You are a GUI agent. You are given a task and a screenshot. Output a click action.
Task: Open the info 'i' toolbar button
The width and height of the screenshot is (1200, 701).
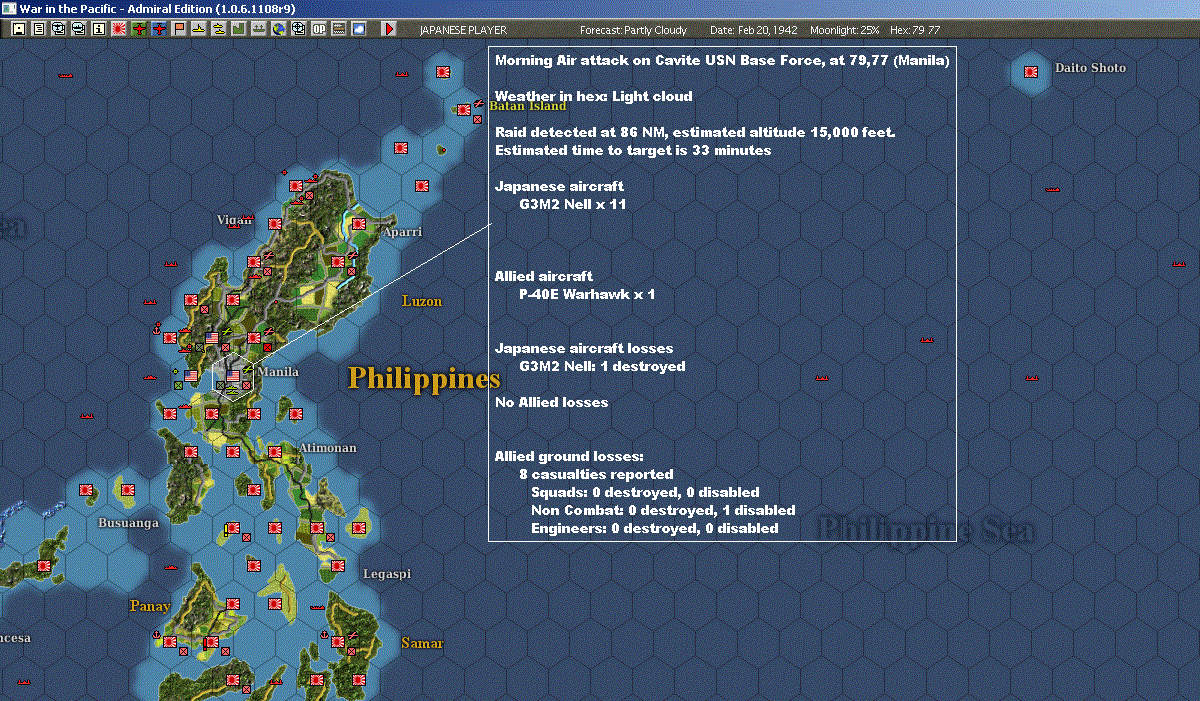98,30
